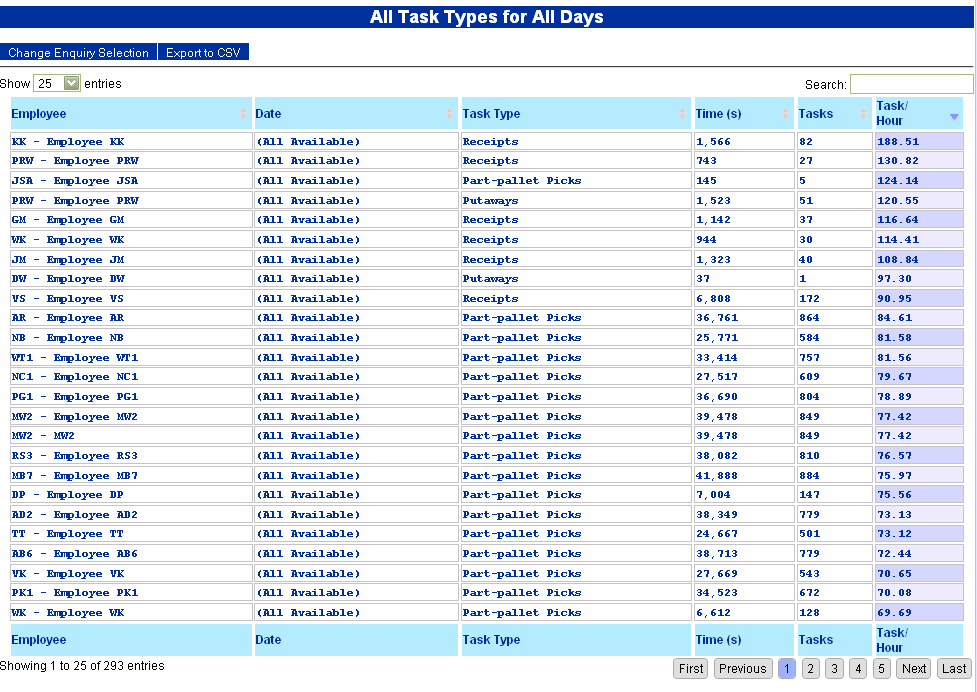Click 'PG1 - Employee PG1' cell
977x692 pixels.
(131, 396)
